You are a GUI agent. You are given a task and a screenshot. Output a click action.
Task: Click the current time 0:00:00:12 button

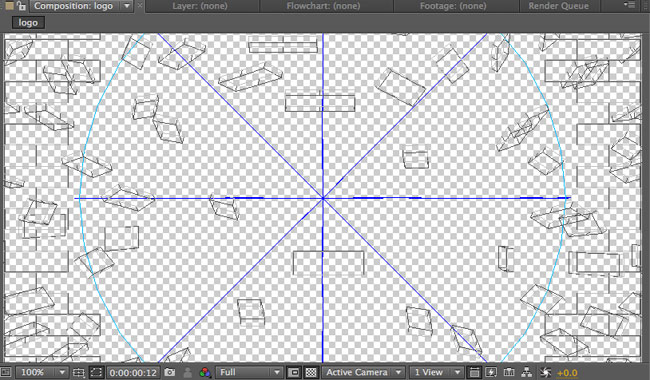tap(133, 372)
